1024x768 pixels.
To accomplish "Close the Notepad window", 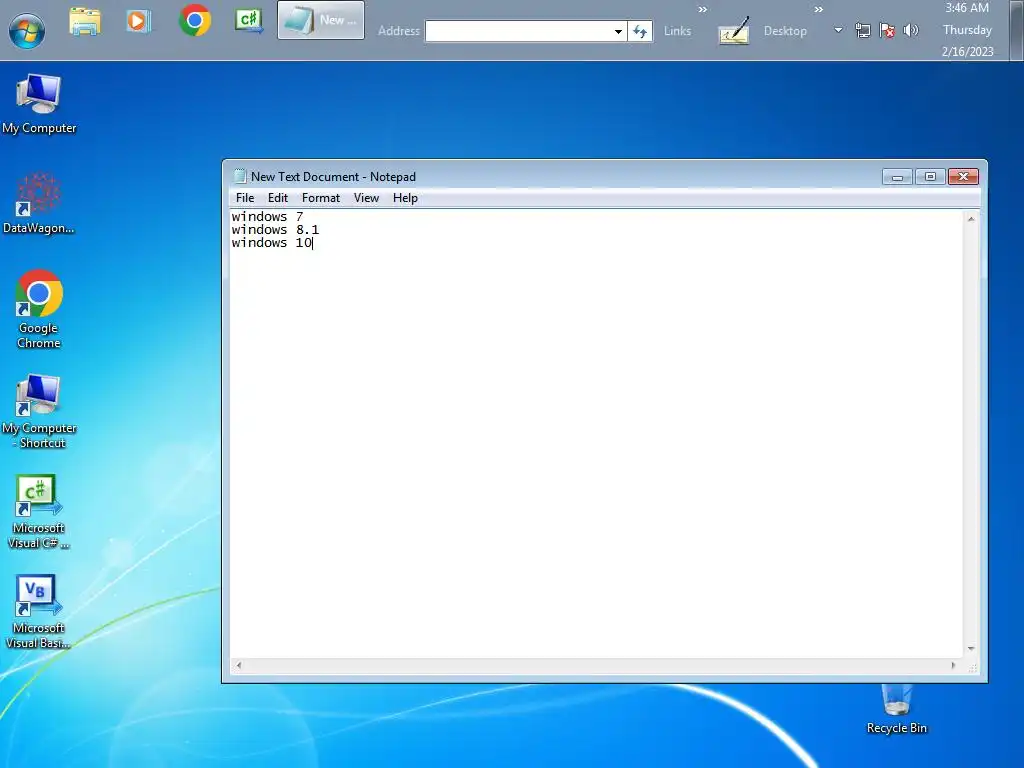I will coord(963,177).
